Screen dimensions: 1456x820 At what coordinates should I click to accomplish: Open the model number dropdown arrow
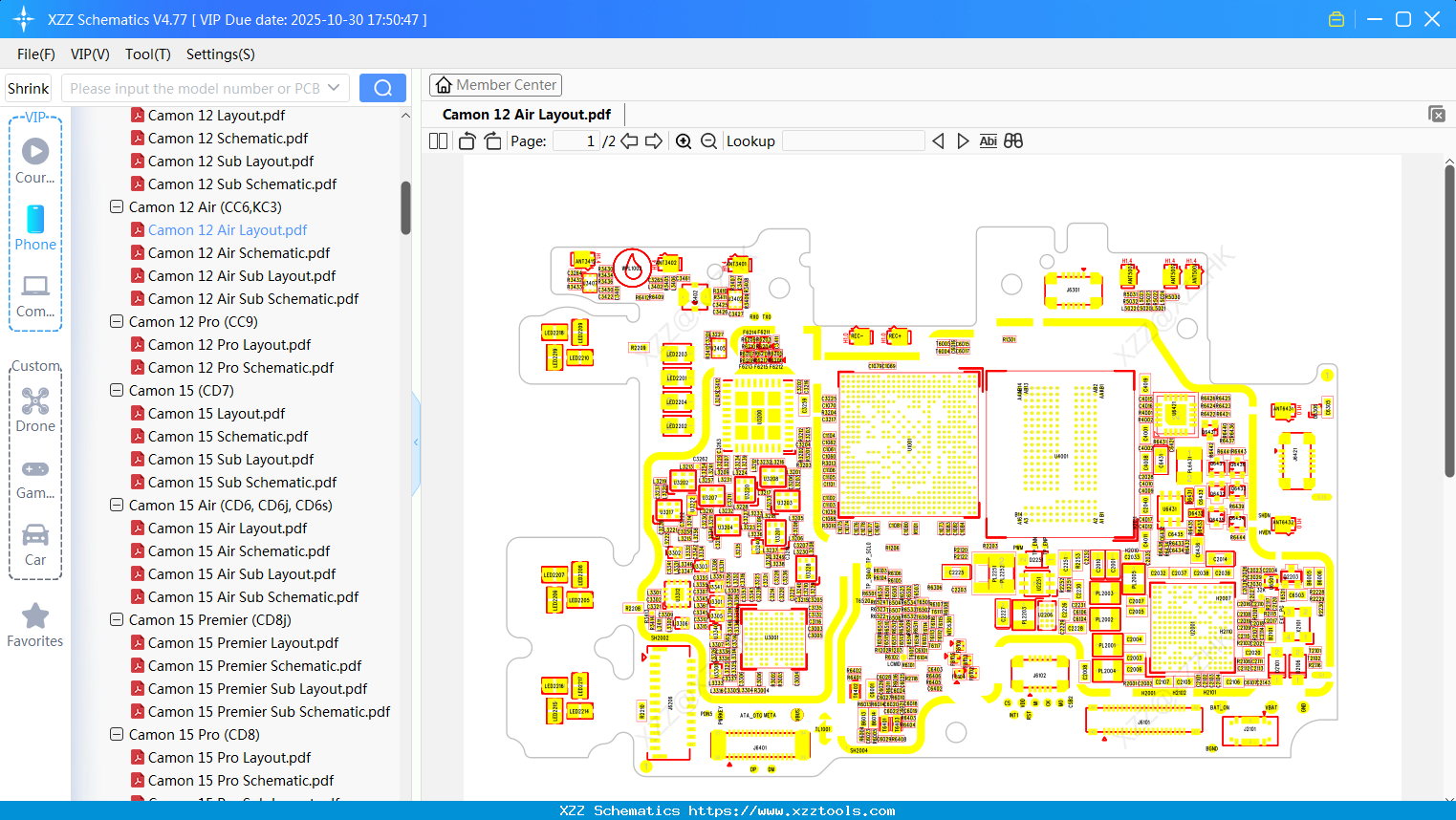[334, 88]
